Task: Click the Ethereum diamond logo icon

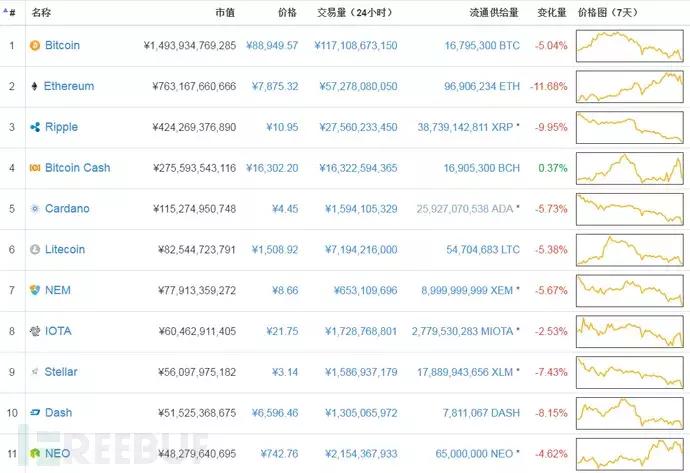Action: tap(35, 87)
